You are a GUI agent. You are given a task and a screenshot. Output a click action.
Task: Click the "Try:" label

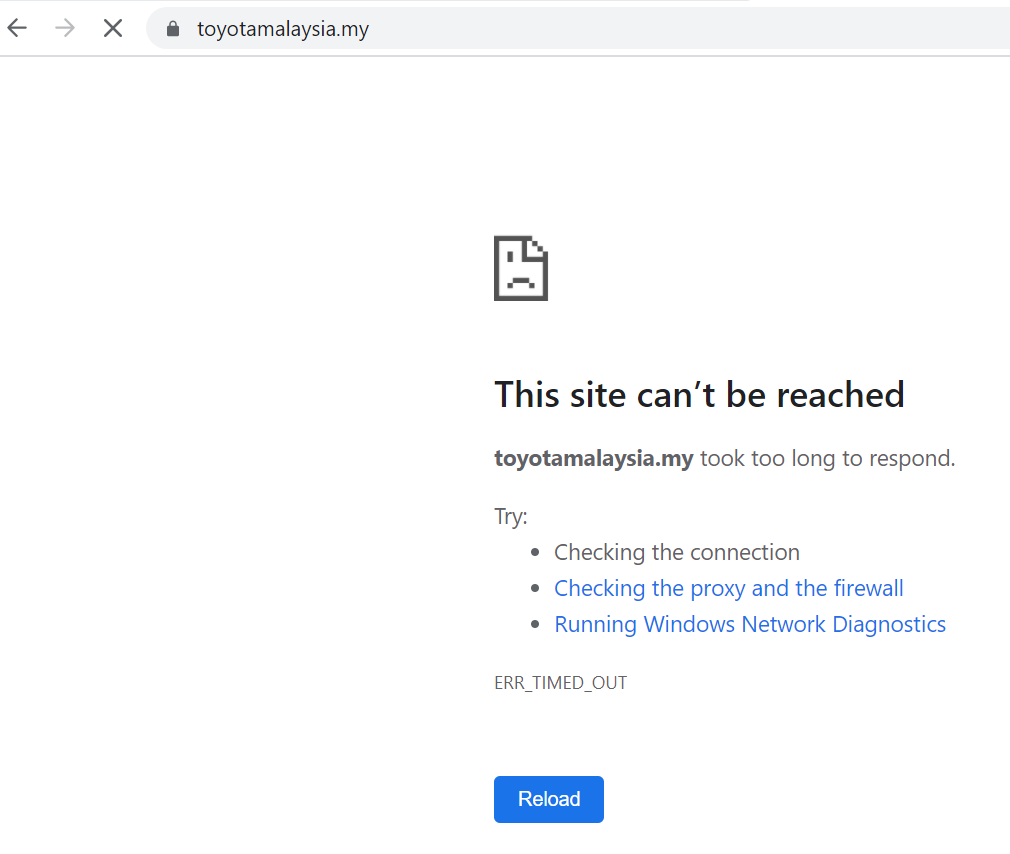[x=510, y=516]
